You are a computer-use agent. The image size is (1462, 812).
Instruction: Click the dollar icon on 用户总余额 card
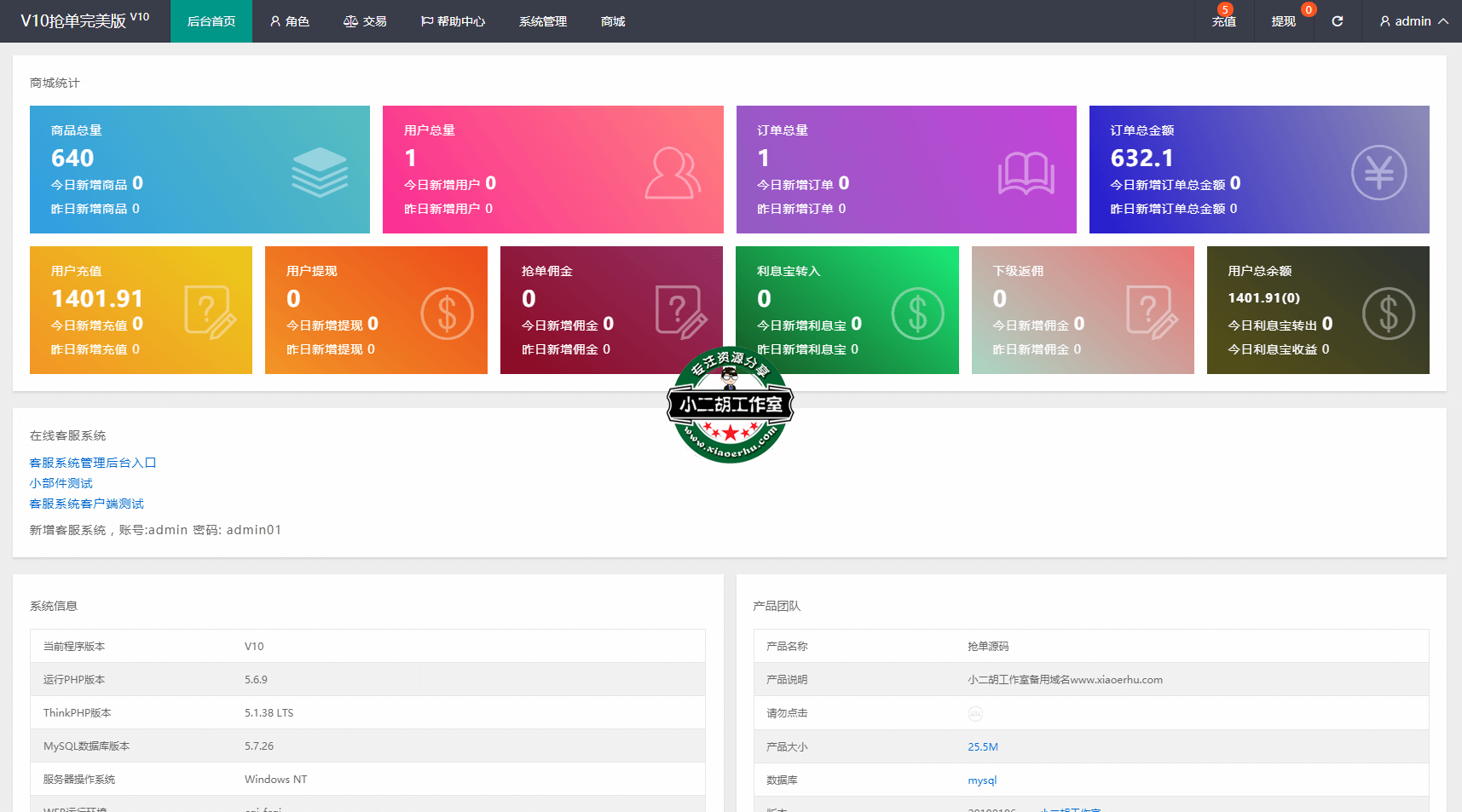tap(1388, 314)
